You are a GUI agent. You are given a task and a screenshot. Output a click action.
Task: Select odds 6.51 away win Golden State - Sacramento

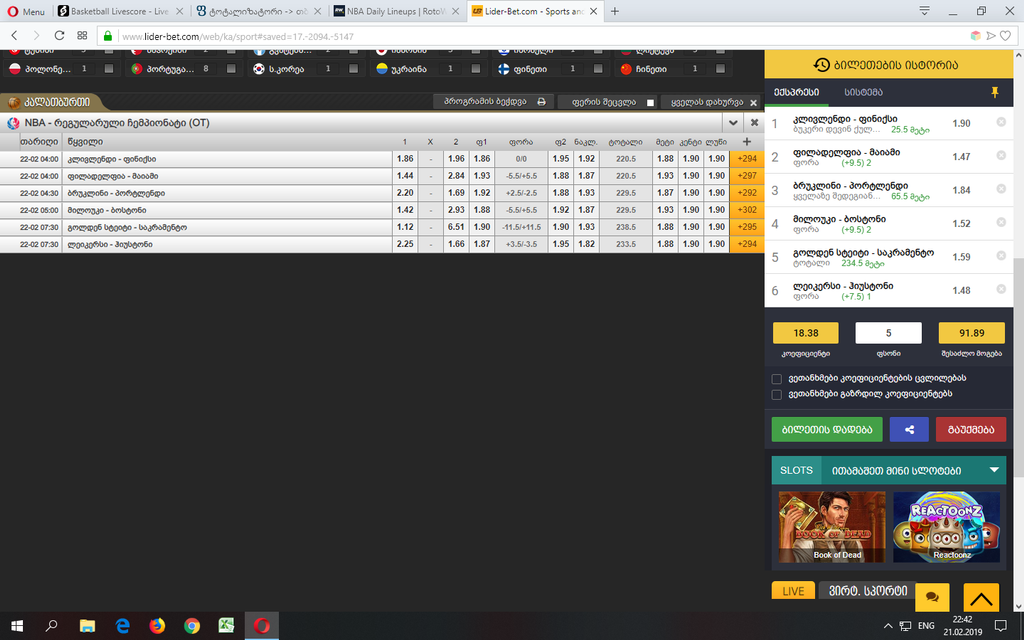click(x=456, y=227)
